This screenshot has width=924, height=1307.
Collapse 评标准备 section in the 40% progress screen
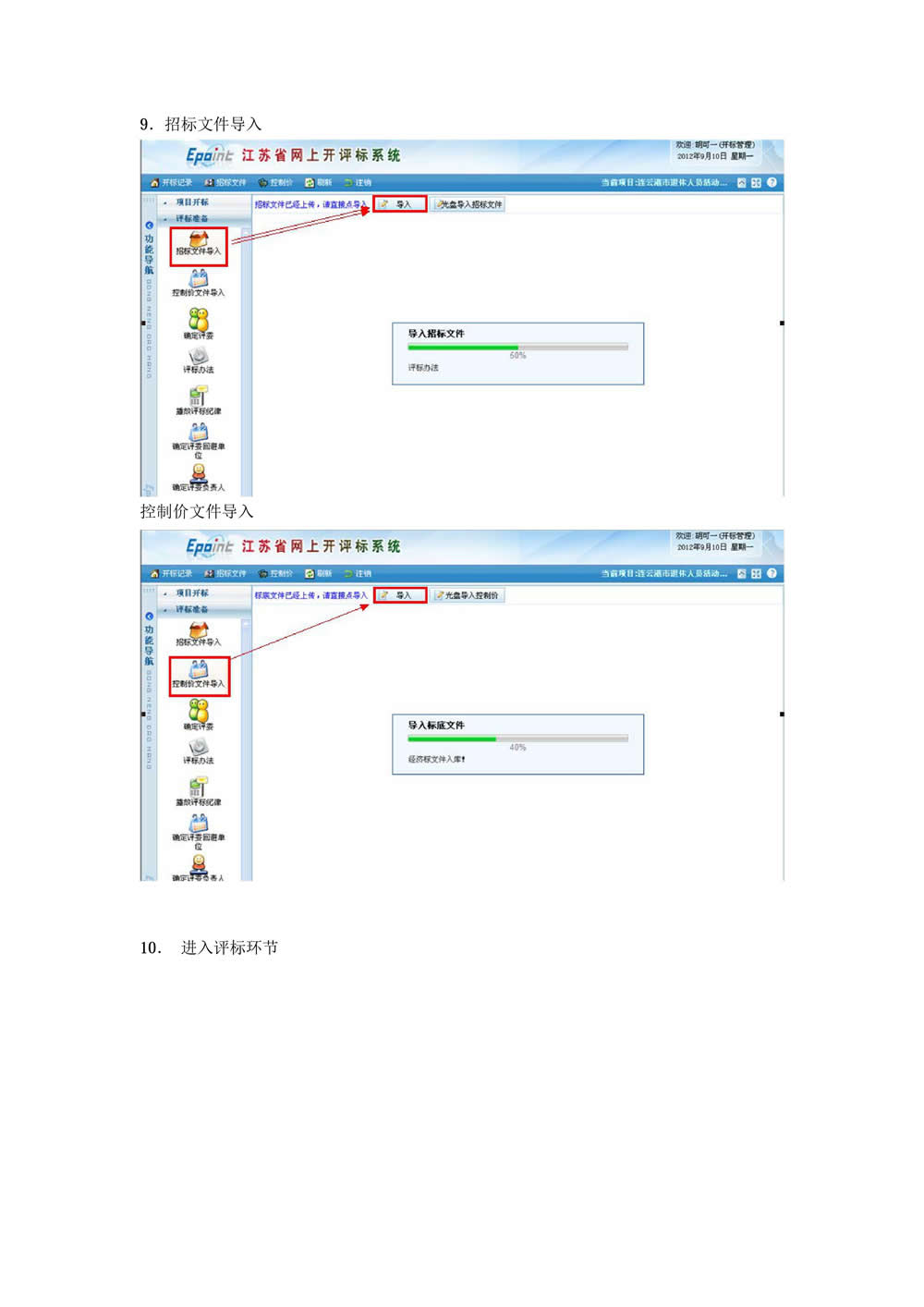(x=192, y=609)
